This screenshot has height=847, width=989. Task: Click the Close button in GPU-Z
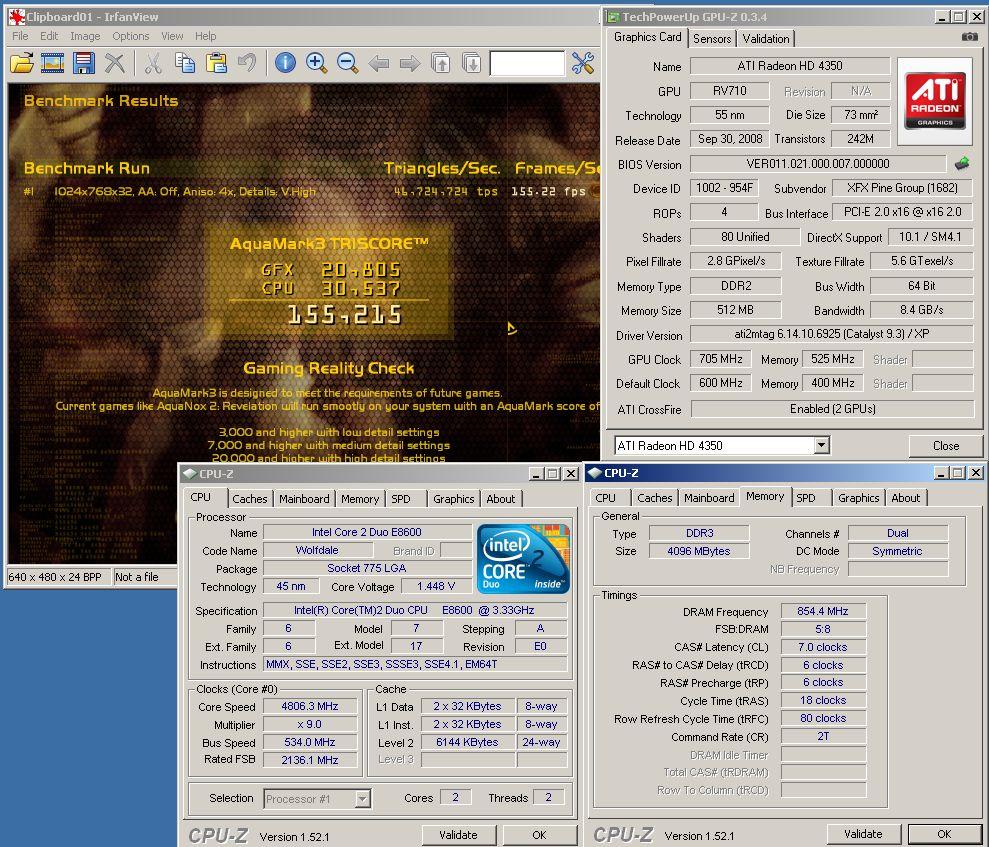945,445
